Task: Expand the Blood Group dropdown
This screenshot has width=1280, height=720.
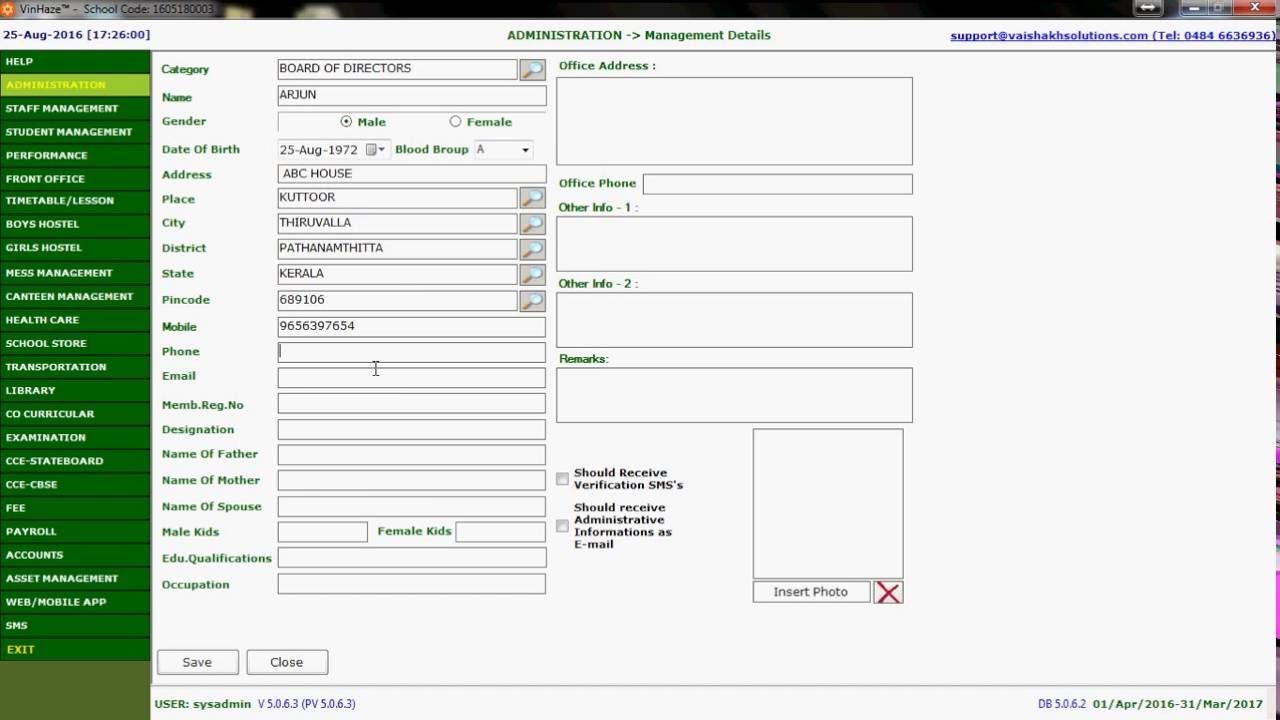Action: 525,149
